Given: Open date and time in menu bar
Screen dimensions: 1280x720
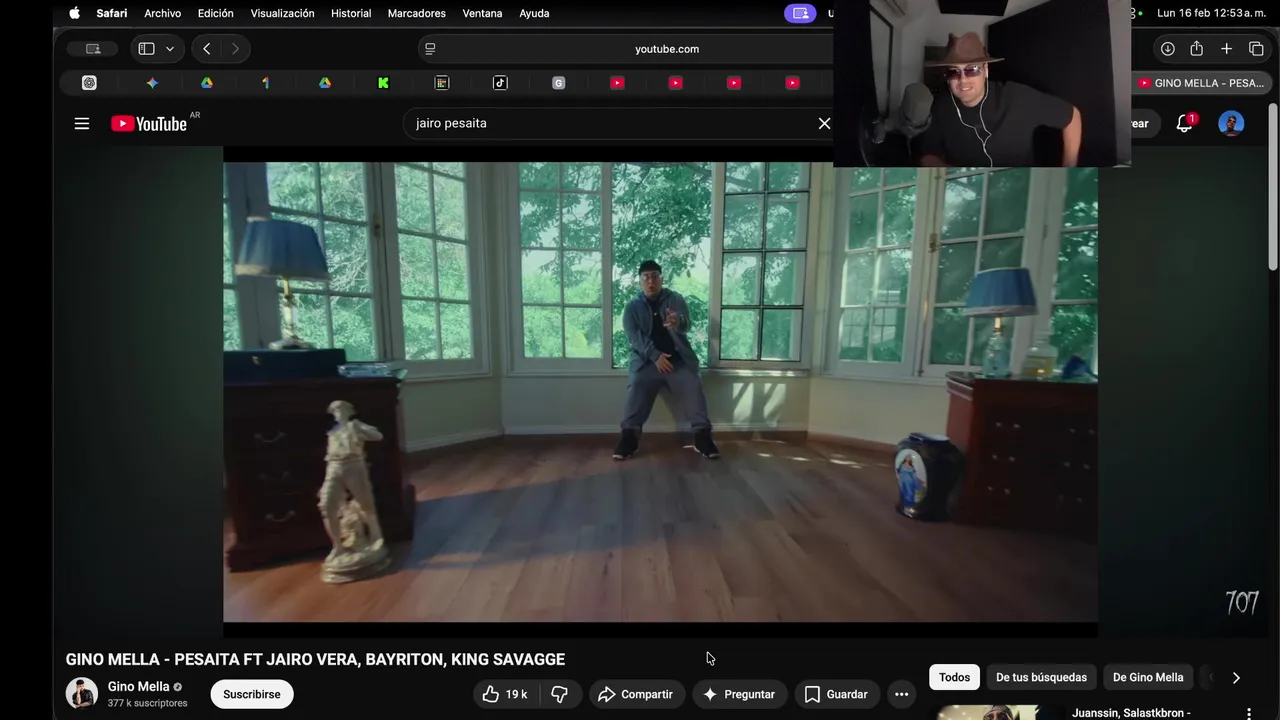Looking at the screenshot, I should point(1212,13).
